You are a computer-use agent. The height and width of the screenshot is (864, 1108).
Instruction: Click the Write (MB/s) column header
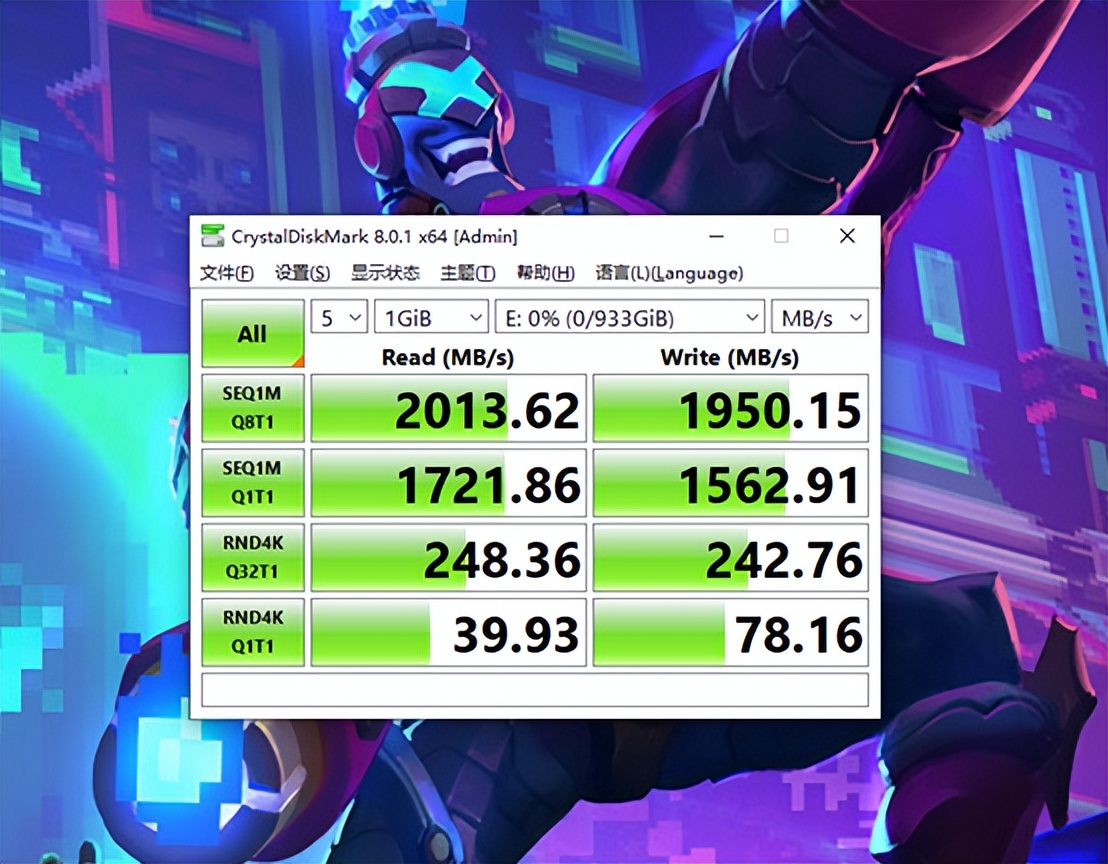[730, 357]
